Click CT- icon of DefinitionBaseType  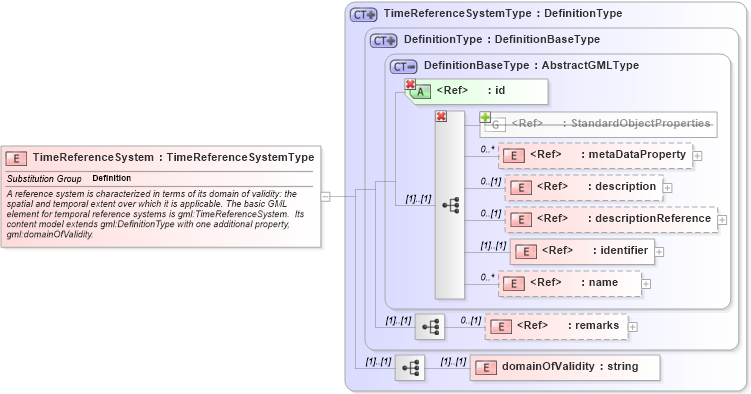coord(404,67)
